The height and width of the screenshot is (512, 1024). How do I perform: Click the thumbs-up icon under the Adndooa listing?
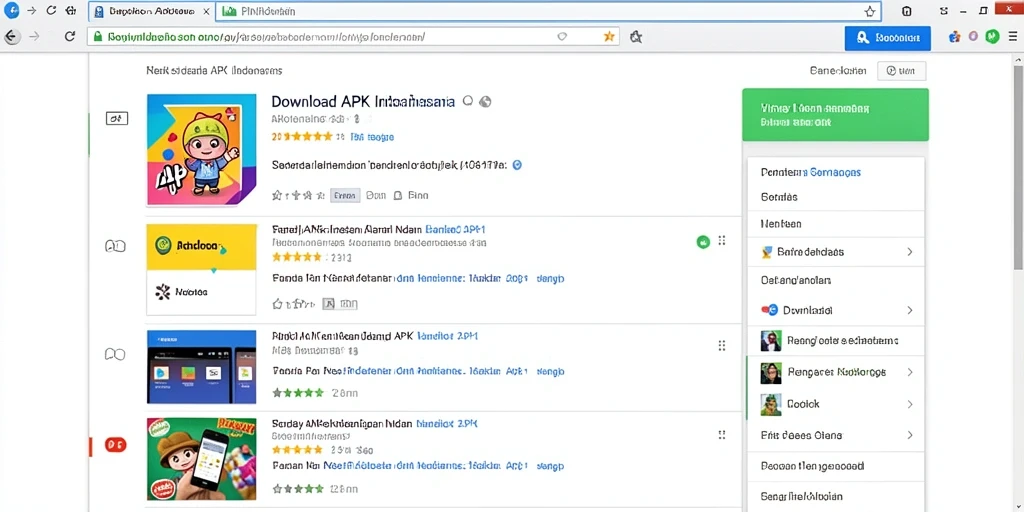pos(278,304)
